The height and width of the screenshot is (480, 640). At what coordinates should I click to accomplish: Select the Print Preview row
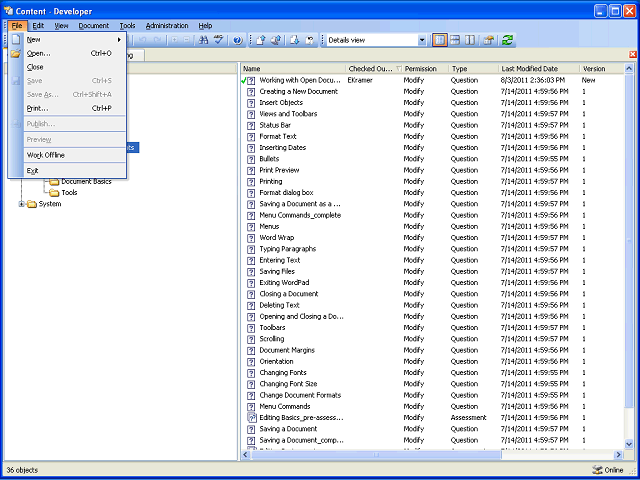432,170
